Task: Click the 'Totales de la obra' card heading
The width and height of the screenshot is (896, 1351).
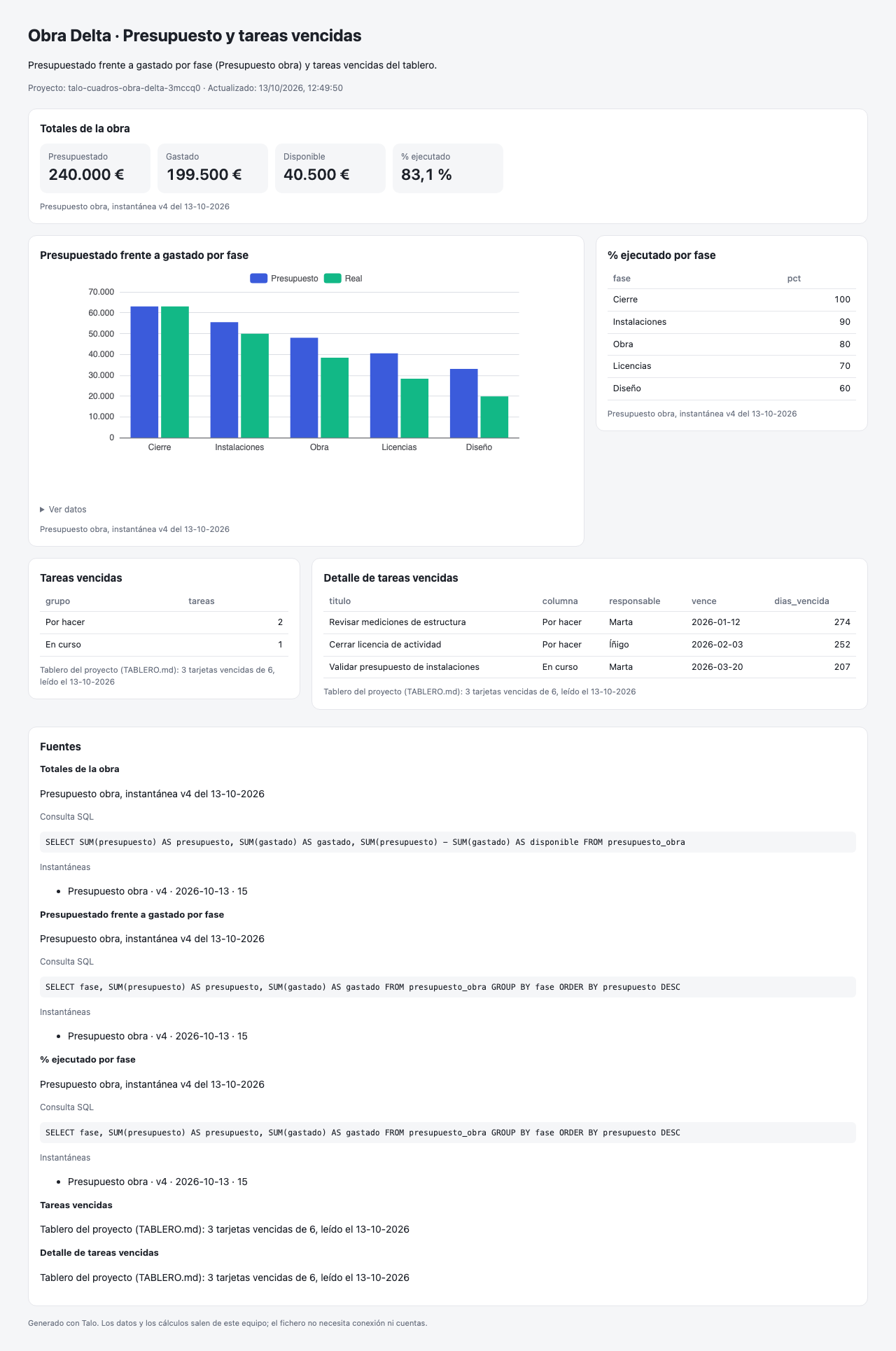Action: pyautogui.click(x=85, y=129)
